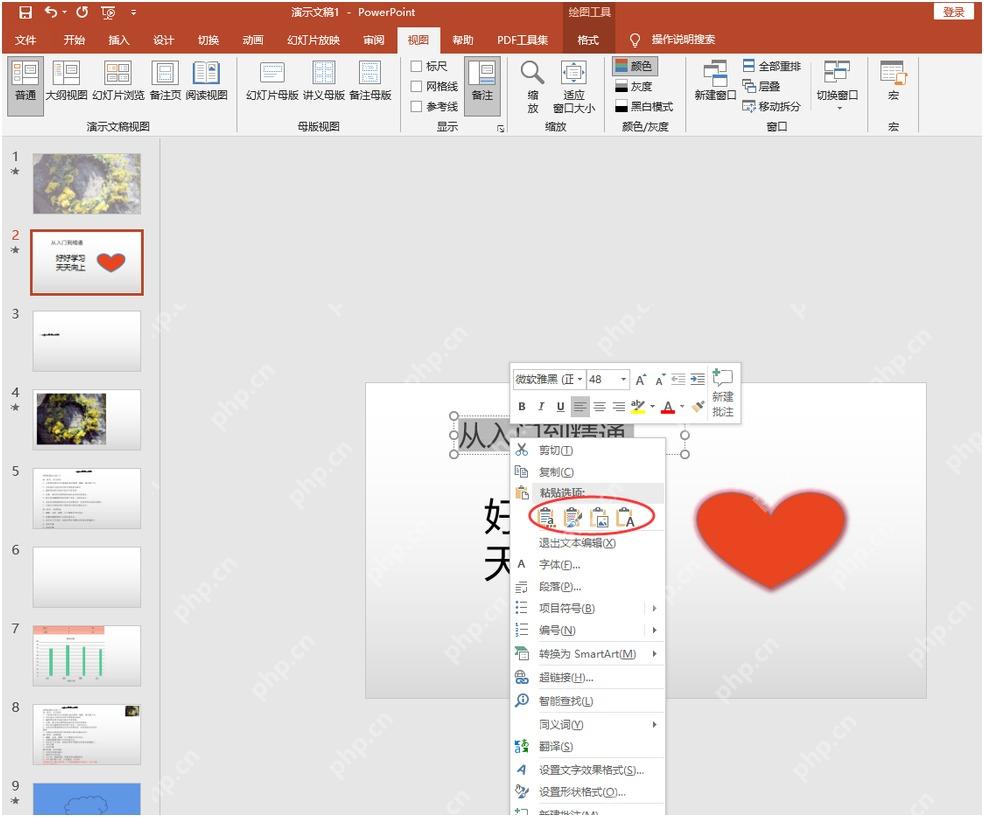984x817 pixels.
Task: Add New Comment (新建批注) from mini toolbar
Action: (723, 393)
